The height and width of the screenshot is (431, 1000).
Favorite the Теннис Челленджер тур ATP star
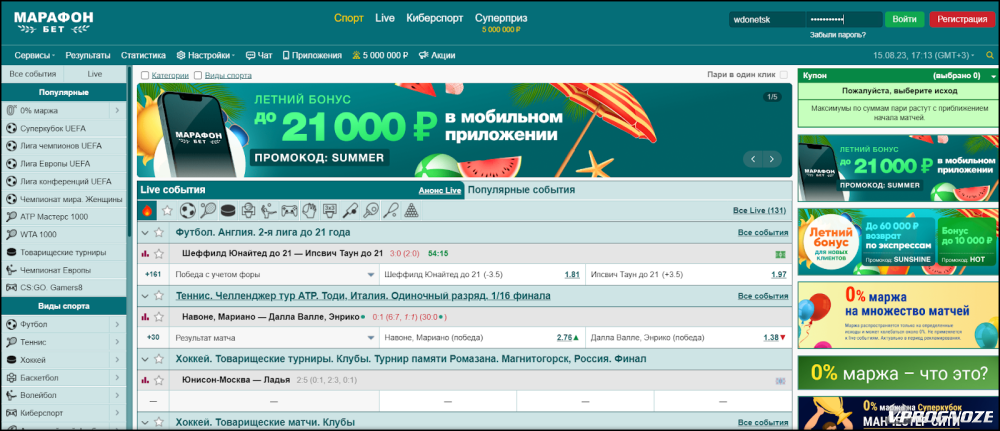pos(159,296)
